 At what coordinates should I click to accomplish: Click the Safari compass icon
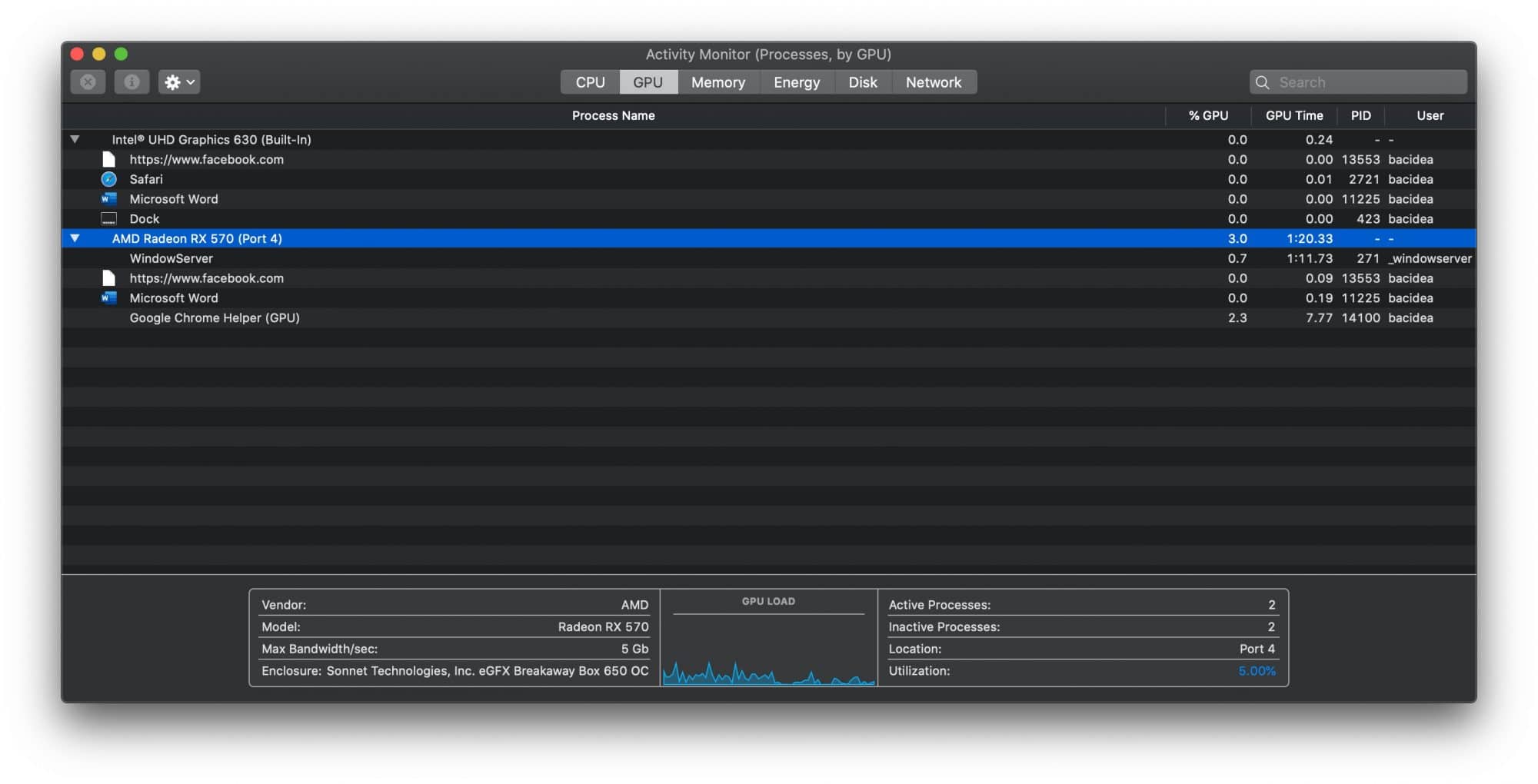108,179
